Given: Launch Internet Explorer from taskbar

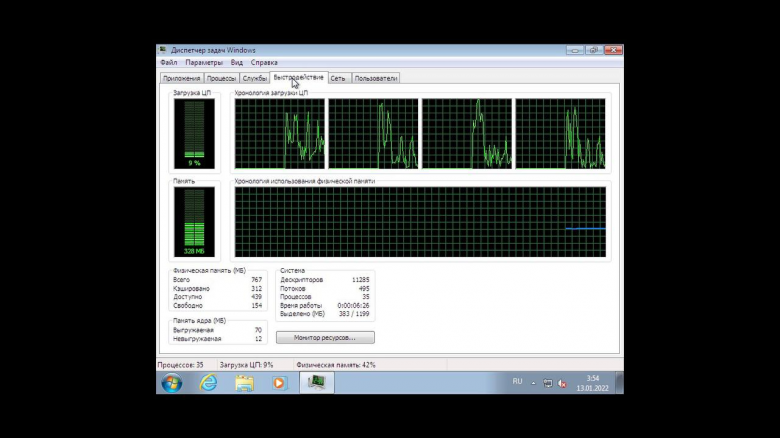Looking at the screenshot, I should 208,383.
